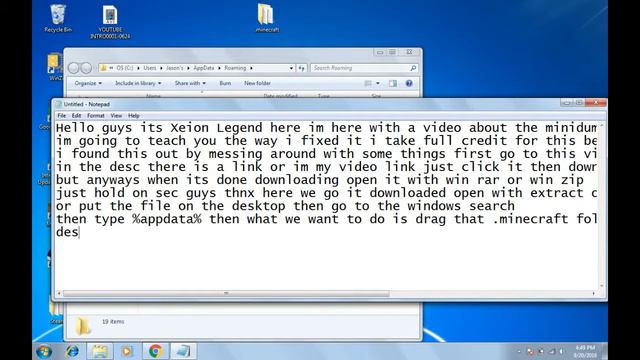Click the Notepad icon in the title bar
Image resolution: width=640 pixels, height=360 pixels.
tap(58, 104)
